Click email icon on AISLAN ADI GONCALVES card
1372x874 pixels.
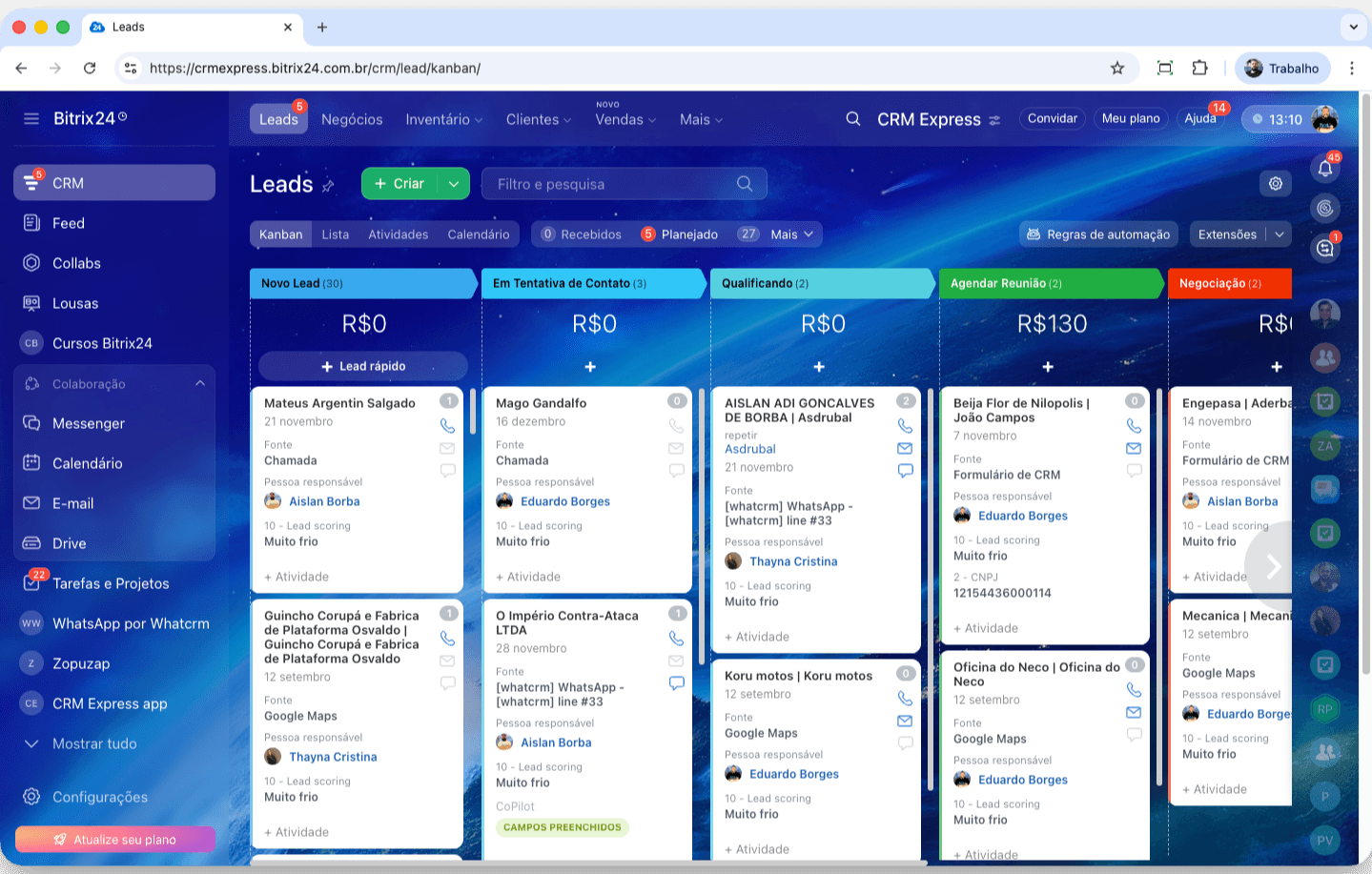tap(905, 448)
